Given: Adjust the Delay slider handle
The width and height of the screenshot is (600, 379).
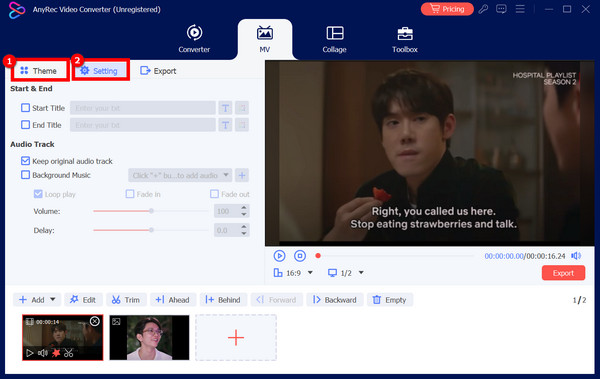Looking at the screenshot, I should click(x=152, y=230).
